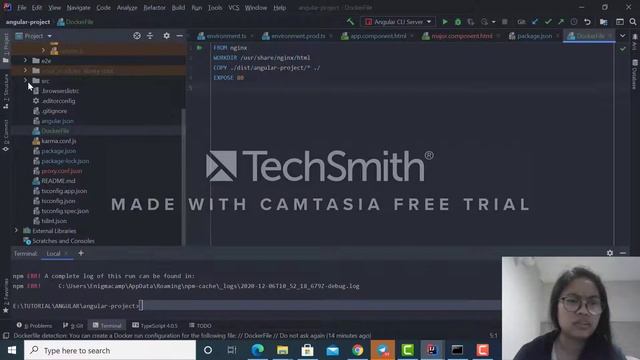Open the Search Everywhere magnifier icon
640x360 pixels.
(633, 22)
